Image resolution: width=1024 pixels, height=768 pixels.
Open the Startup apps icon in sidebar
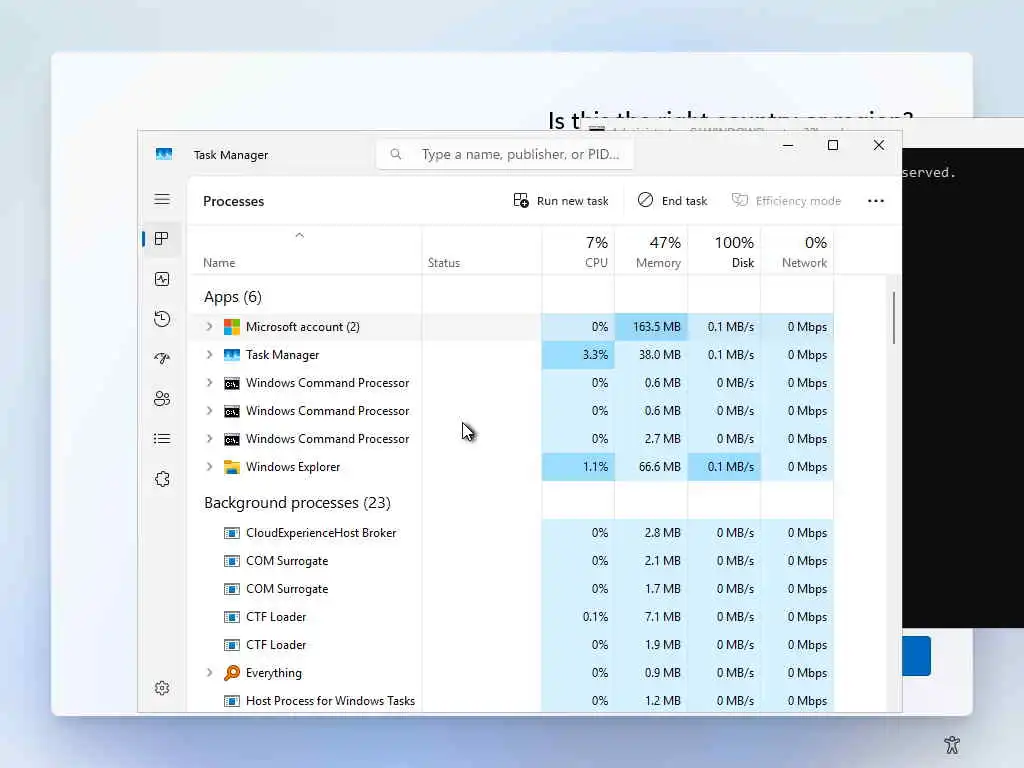click(x=162, y=359)
